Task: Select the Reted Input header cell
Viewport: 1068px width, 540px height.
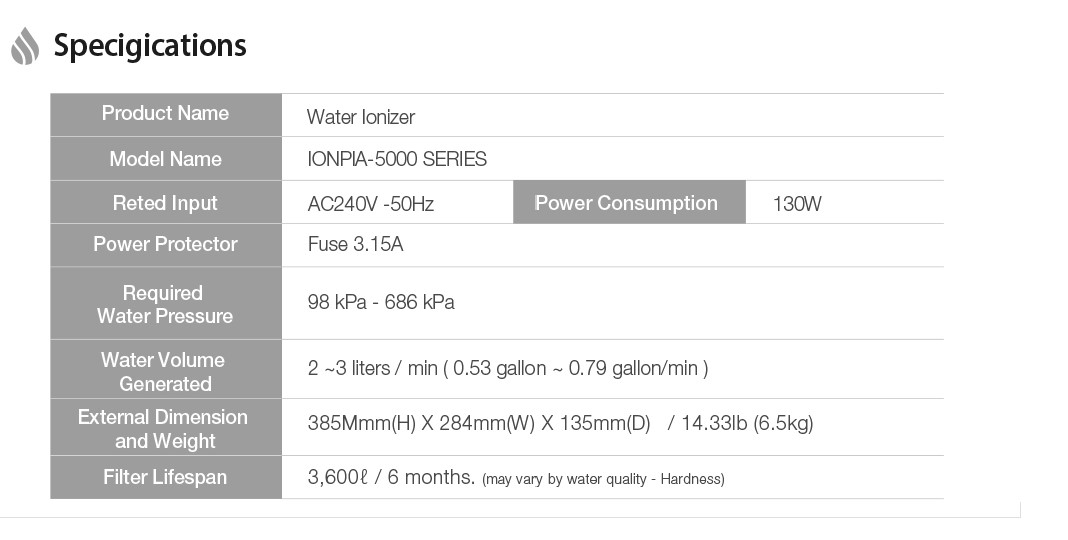Action: tap(166, 202)
